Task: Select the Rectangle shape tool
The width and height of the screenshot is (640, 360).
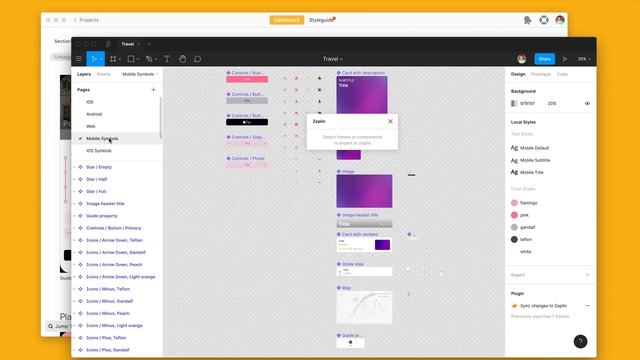Action: pos(131,59)
